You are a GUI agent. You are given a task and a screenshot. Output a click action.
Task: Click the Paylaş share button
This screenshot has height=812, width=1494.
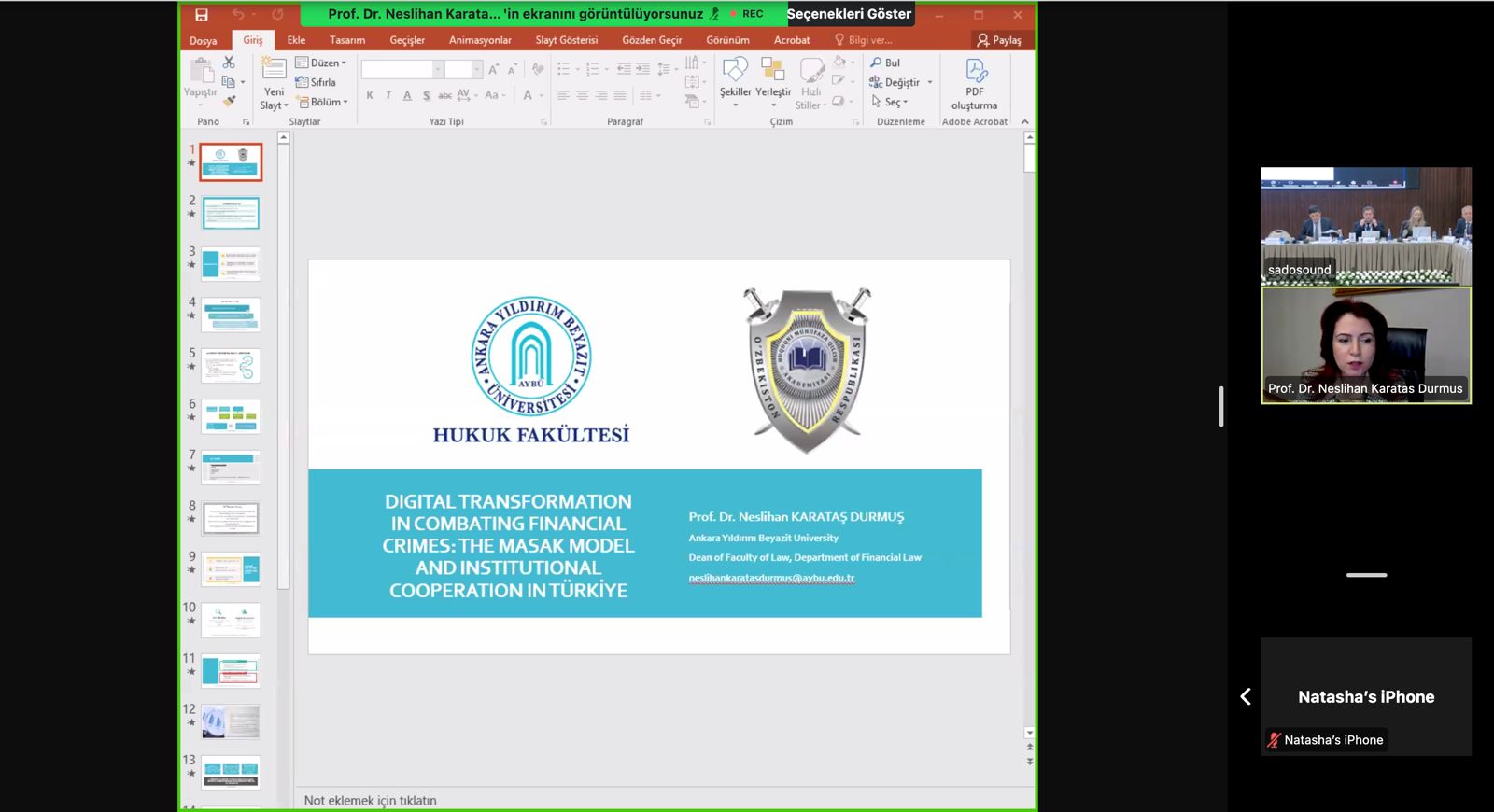998,40
